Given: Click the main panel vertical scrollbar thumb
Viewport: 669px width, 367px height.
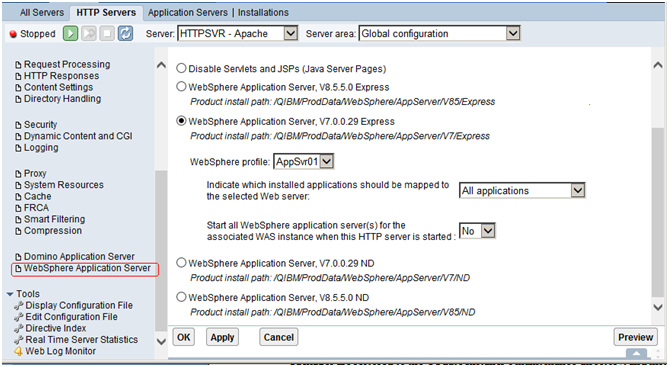Looking at the screenshot, I should pyautogui.click(x=658, y=211).
